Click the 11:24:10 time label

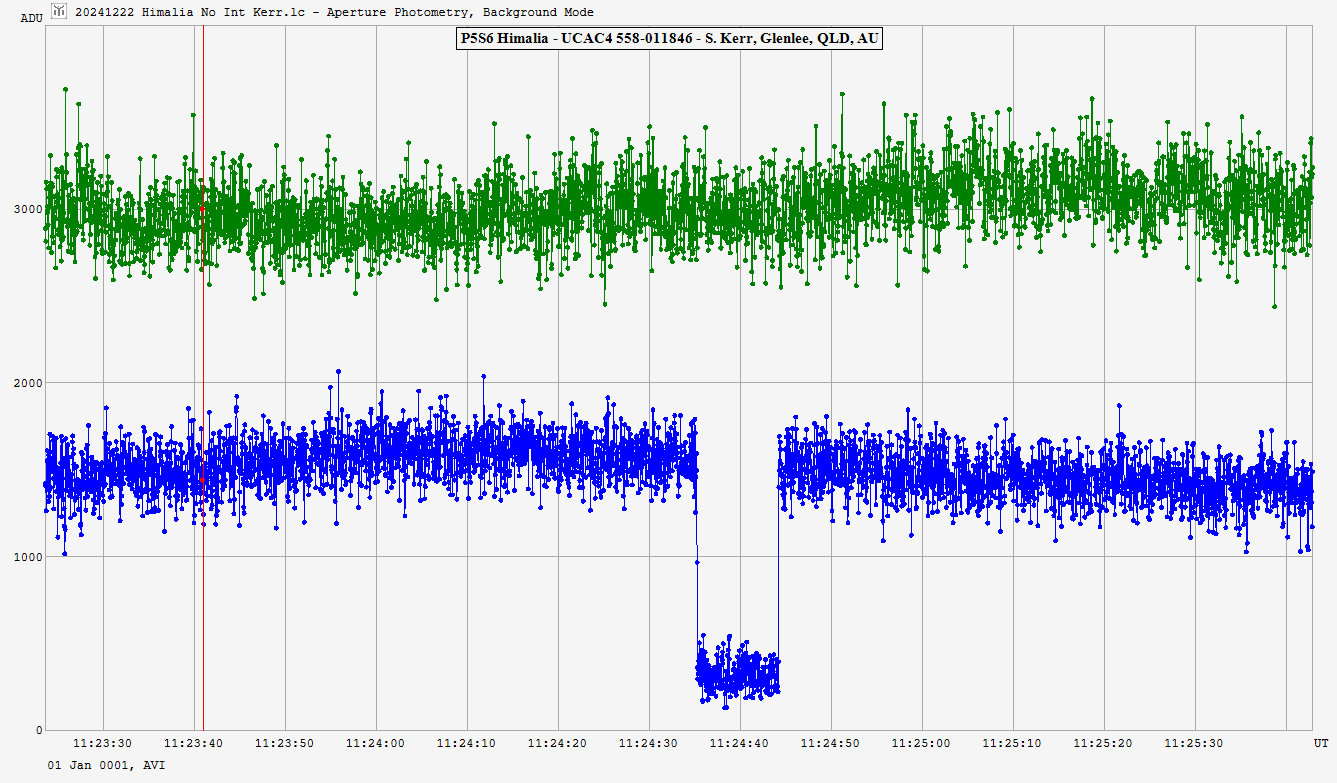pos(468,743)
